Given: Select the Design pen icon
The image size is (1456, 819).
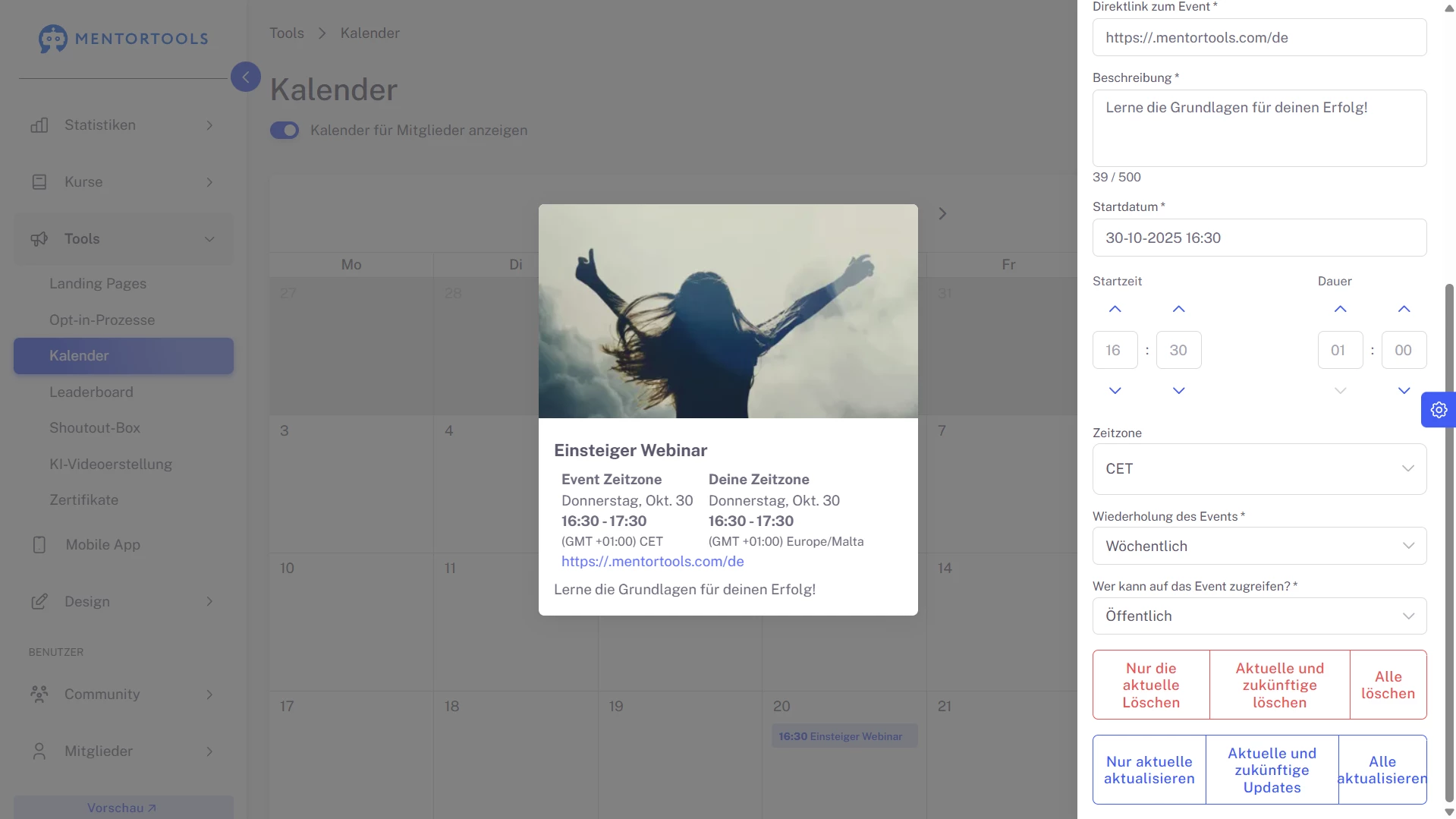Looking at the screenshot, I should (39, 601).
